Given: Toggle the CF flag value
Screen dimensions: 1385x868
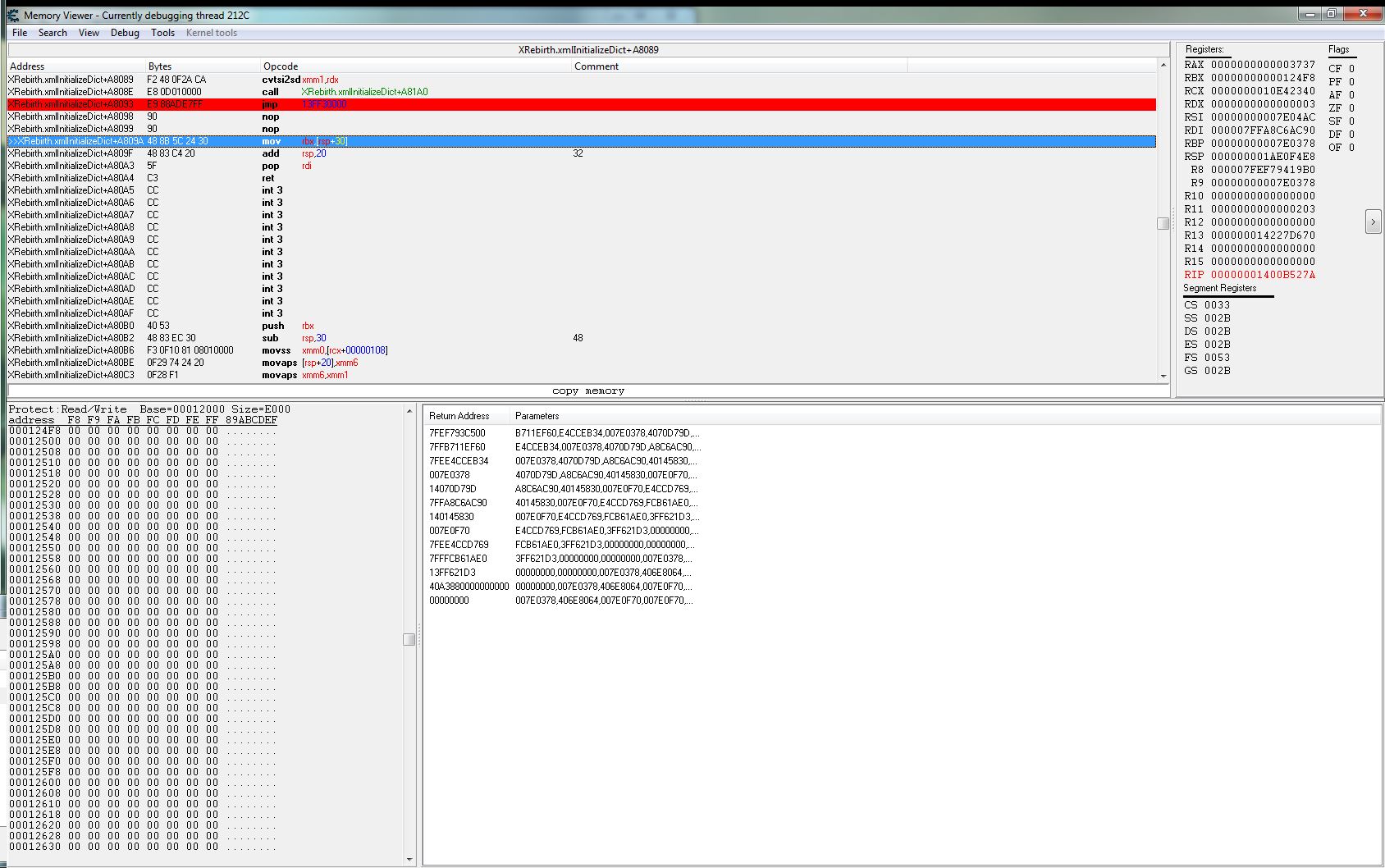Looking at the screenshot, I should click(x=1351, y=69).
